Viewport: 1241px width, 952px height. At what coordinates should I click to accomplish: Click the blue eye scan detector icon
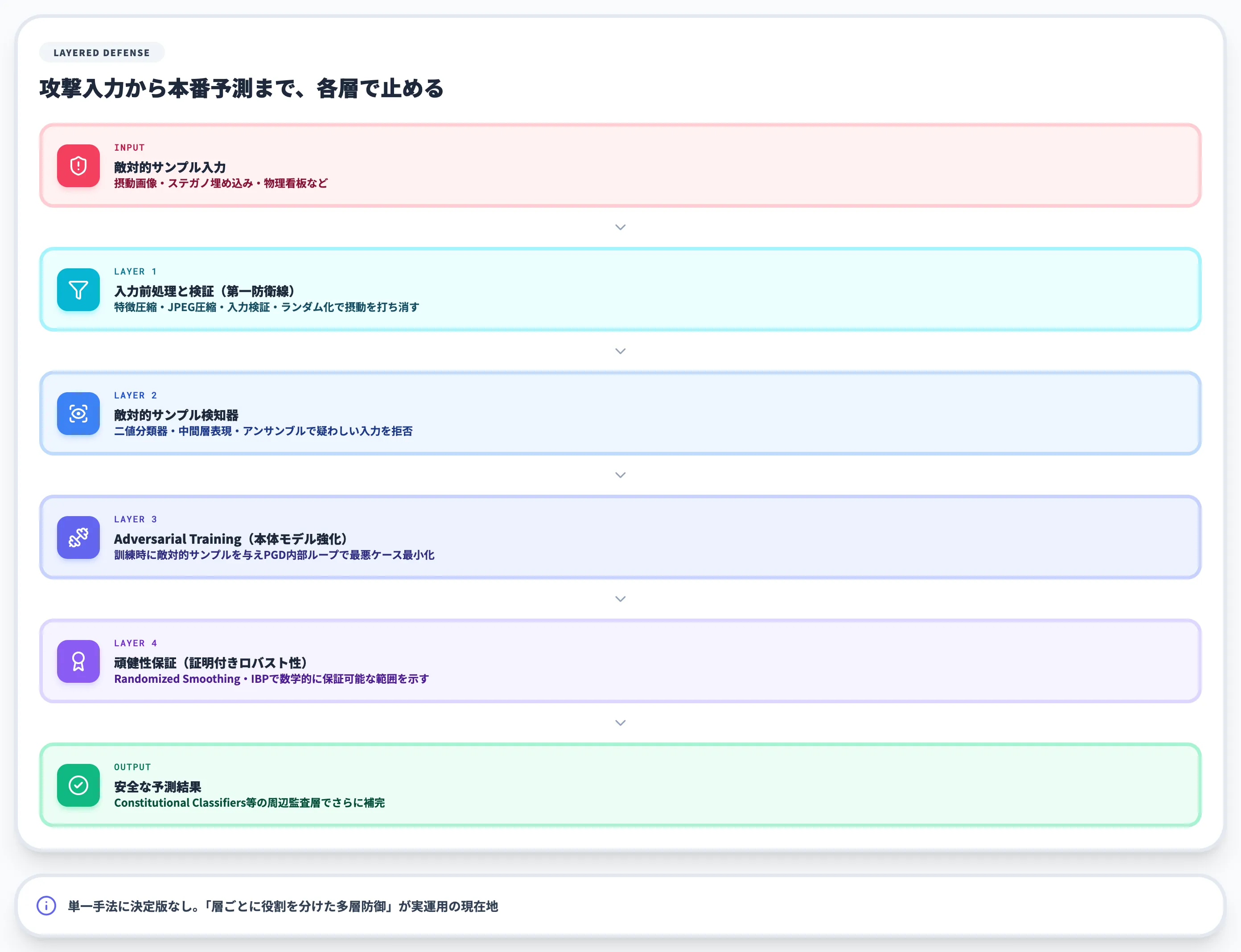(x=78, y=414)
